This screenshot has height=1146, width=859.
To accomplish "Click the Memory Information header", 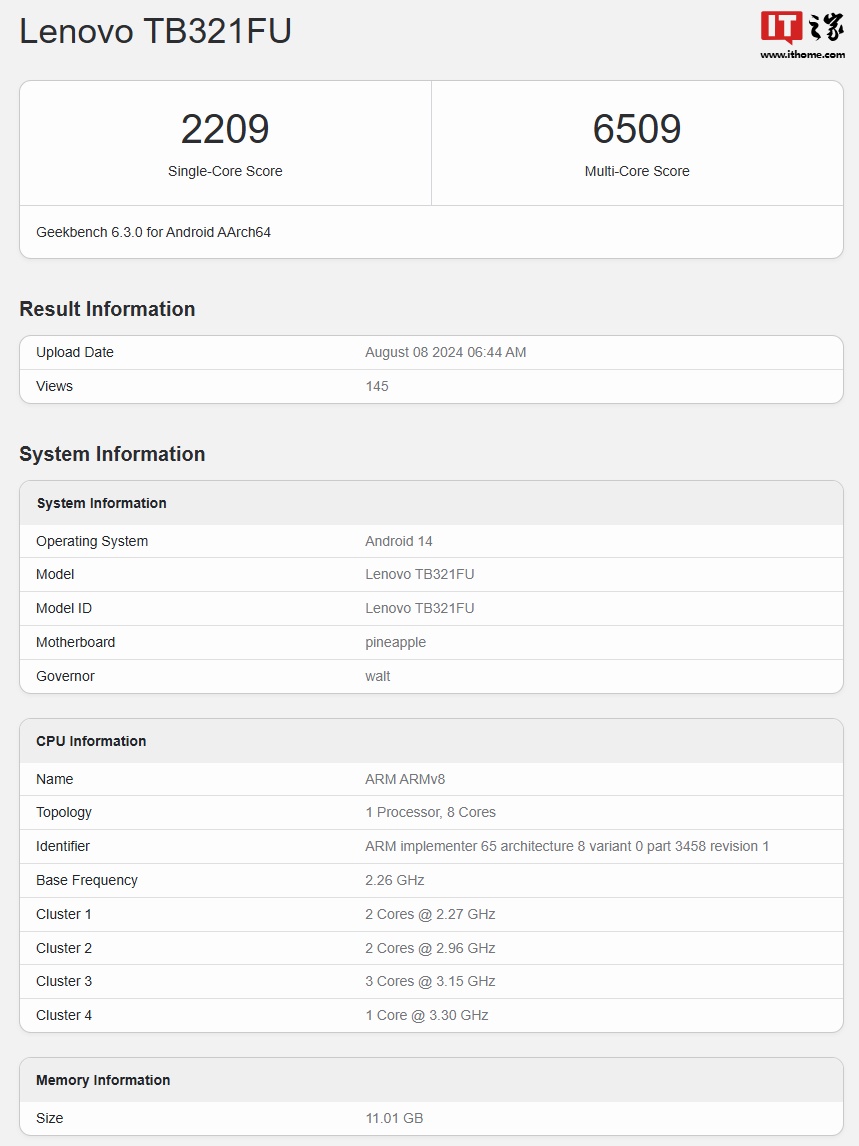I will click(103, 1080).
